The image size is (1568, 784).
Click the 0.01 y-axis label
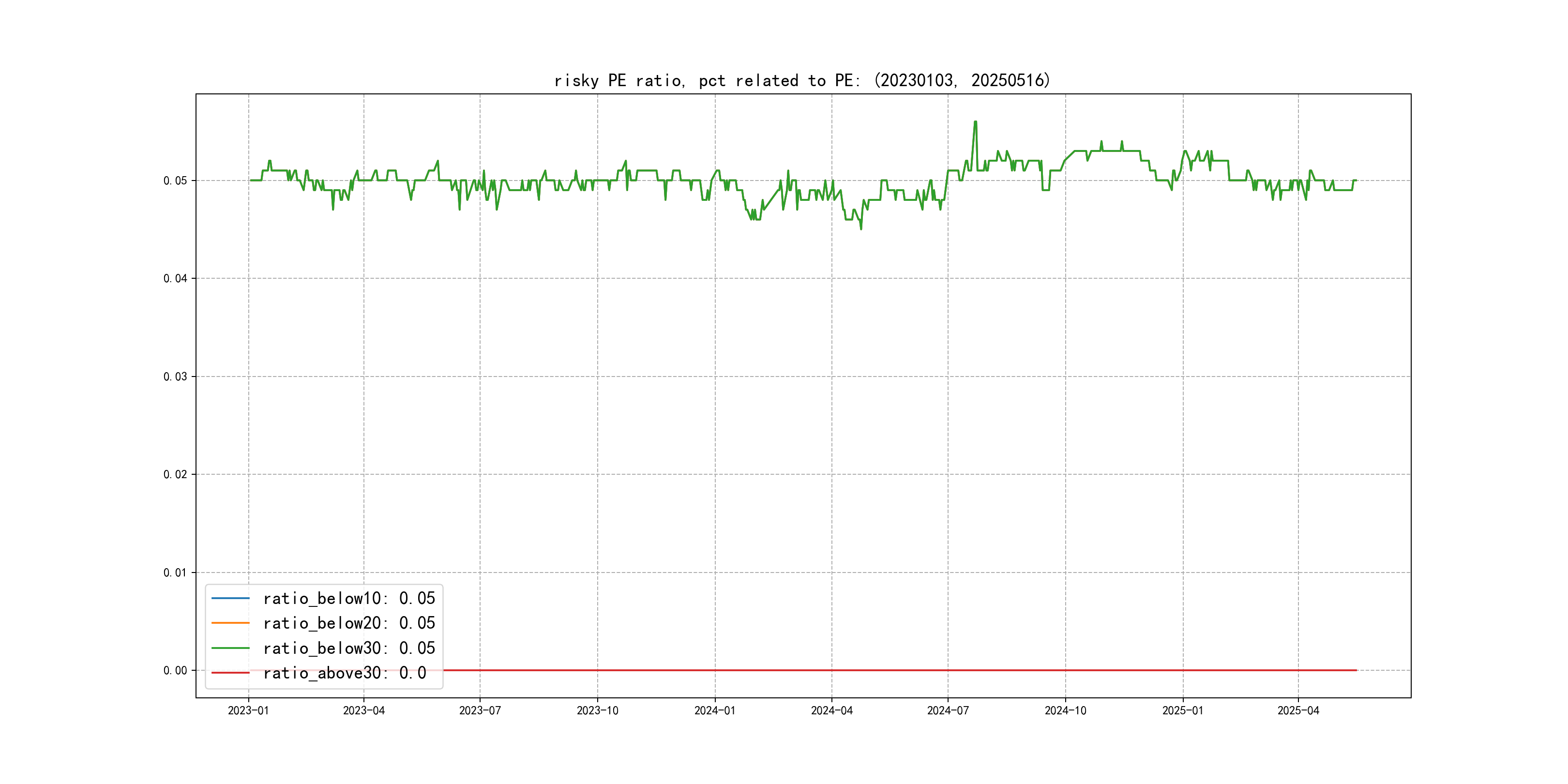pyautogui.click(x=175, y=573)
